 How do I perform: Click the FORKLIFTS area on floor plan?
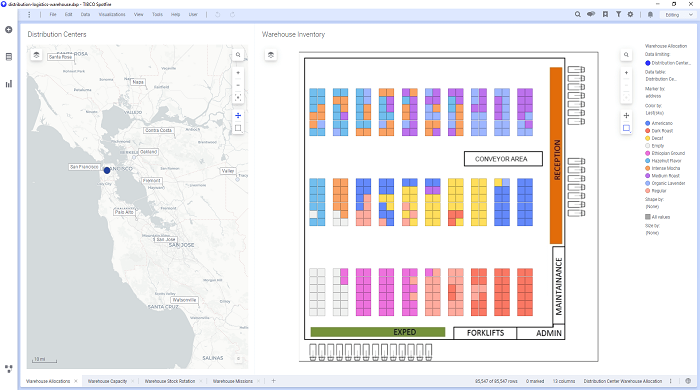485,333
